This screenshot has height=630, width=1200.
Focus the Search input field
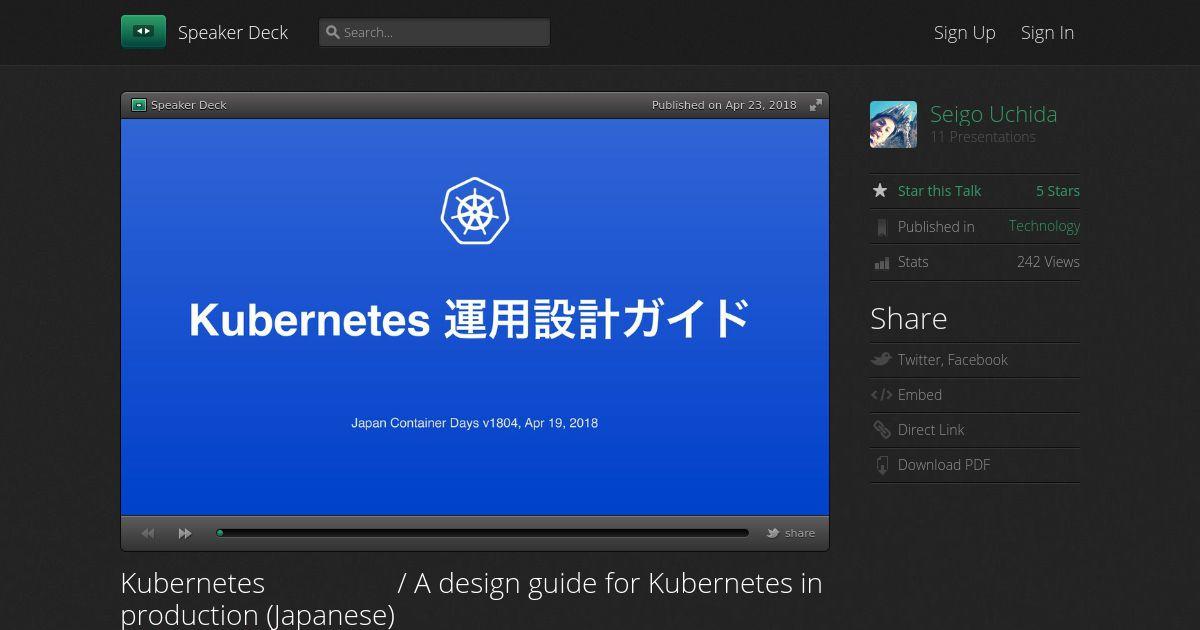click(x=434, y=32)
